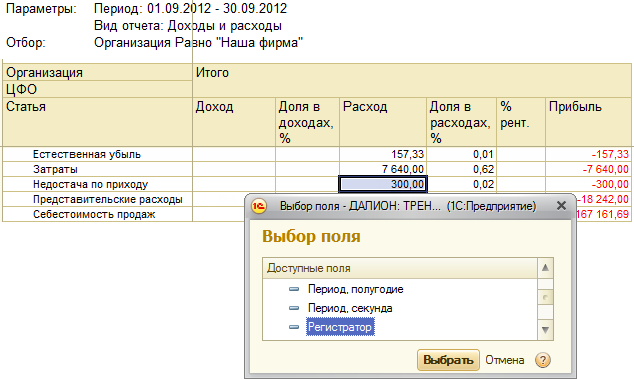Click the field icon beside Период, секунда
The image size is (634, 379).
click(294, 308)
